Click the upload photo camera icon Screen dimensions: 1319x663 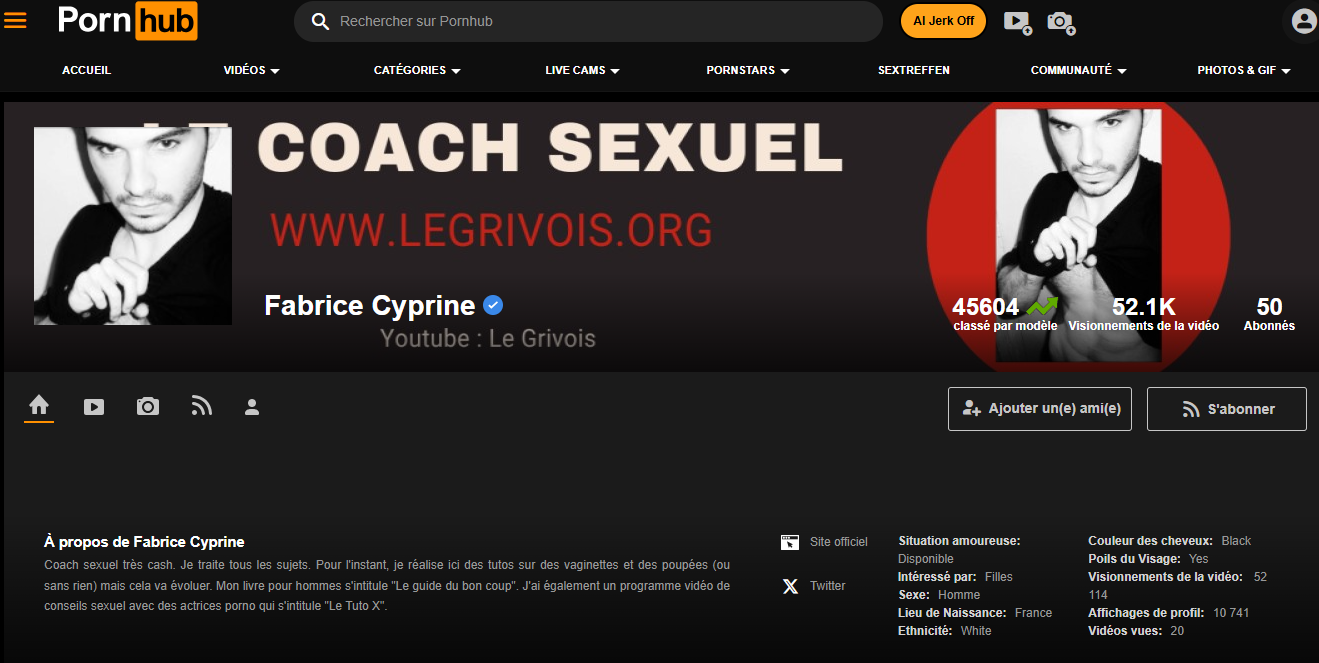point(1061,21)
